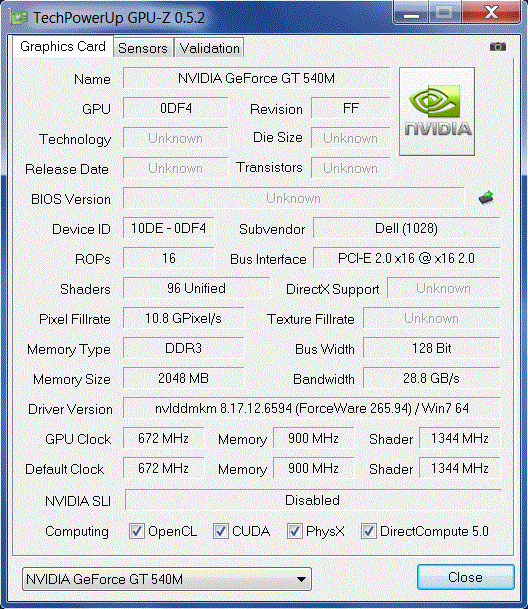Click the Subvendor field Dell (1028)
The image size is (528, 609).
406,228
